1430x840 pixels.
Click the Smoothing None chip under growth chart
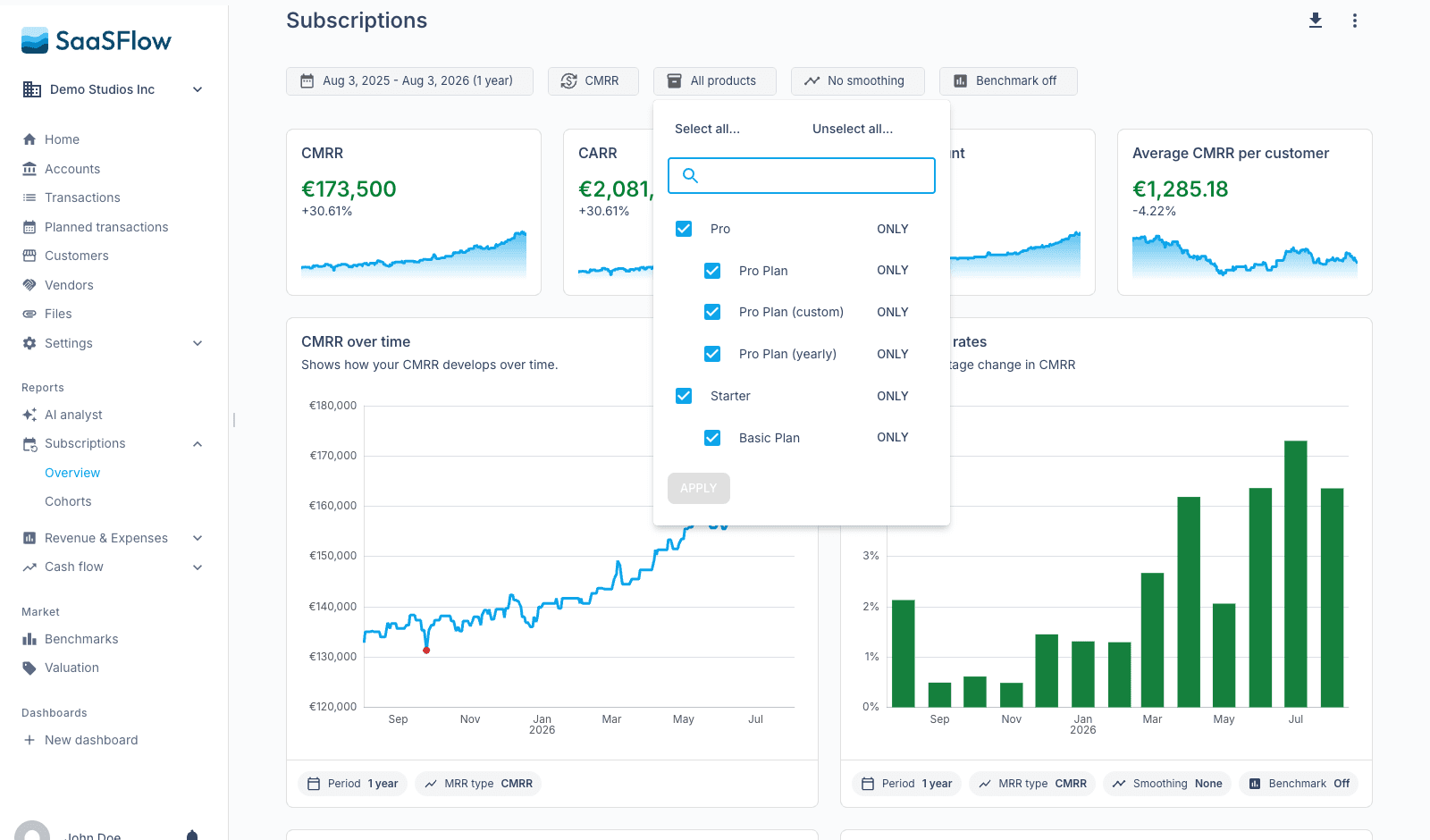tap(1167, 784)
